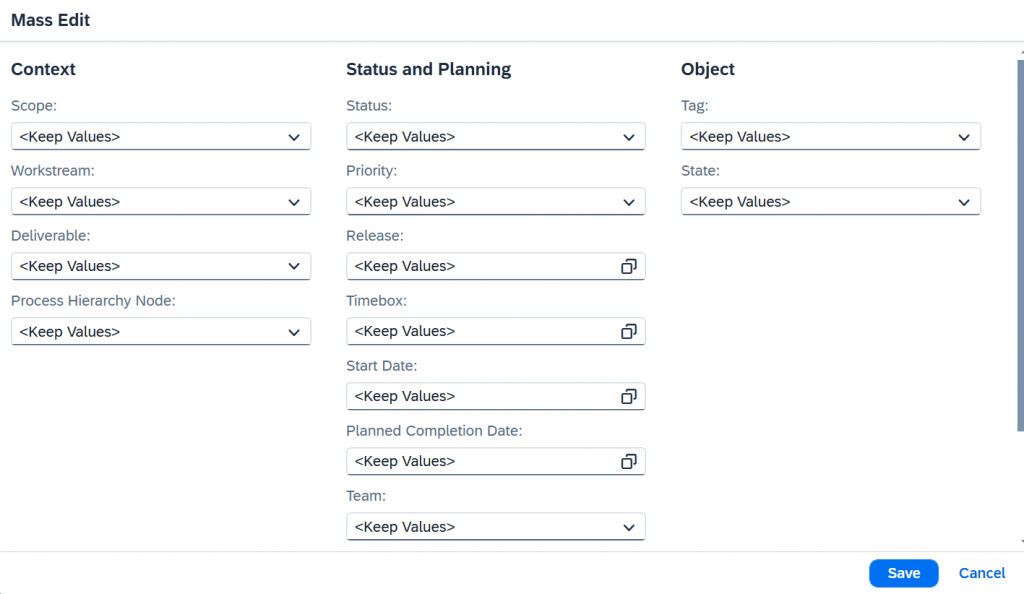Expand the Scope dropdown arrow
Viewport: 1024px width, 594px height.
(x=294, y=137)
